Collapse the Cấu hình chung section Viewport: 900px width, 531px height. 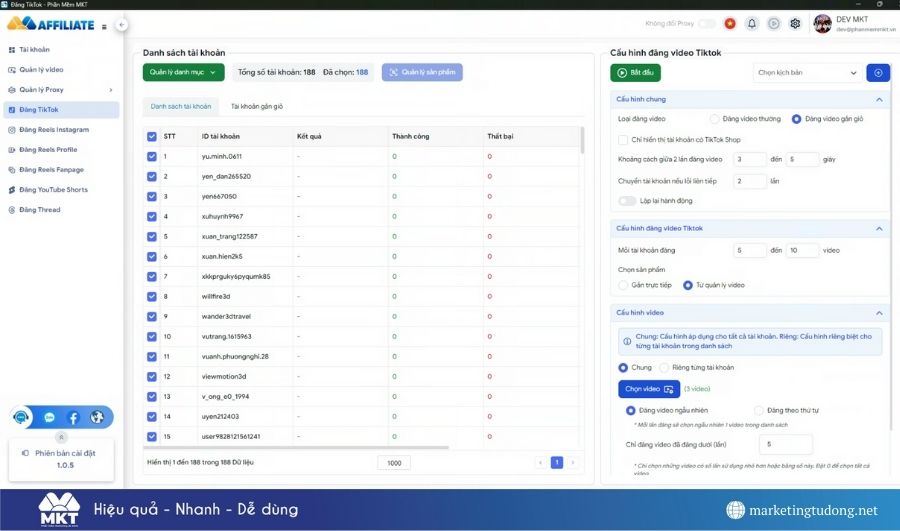tap(879, 100)
